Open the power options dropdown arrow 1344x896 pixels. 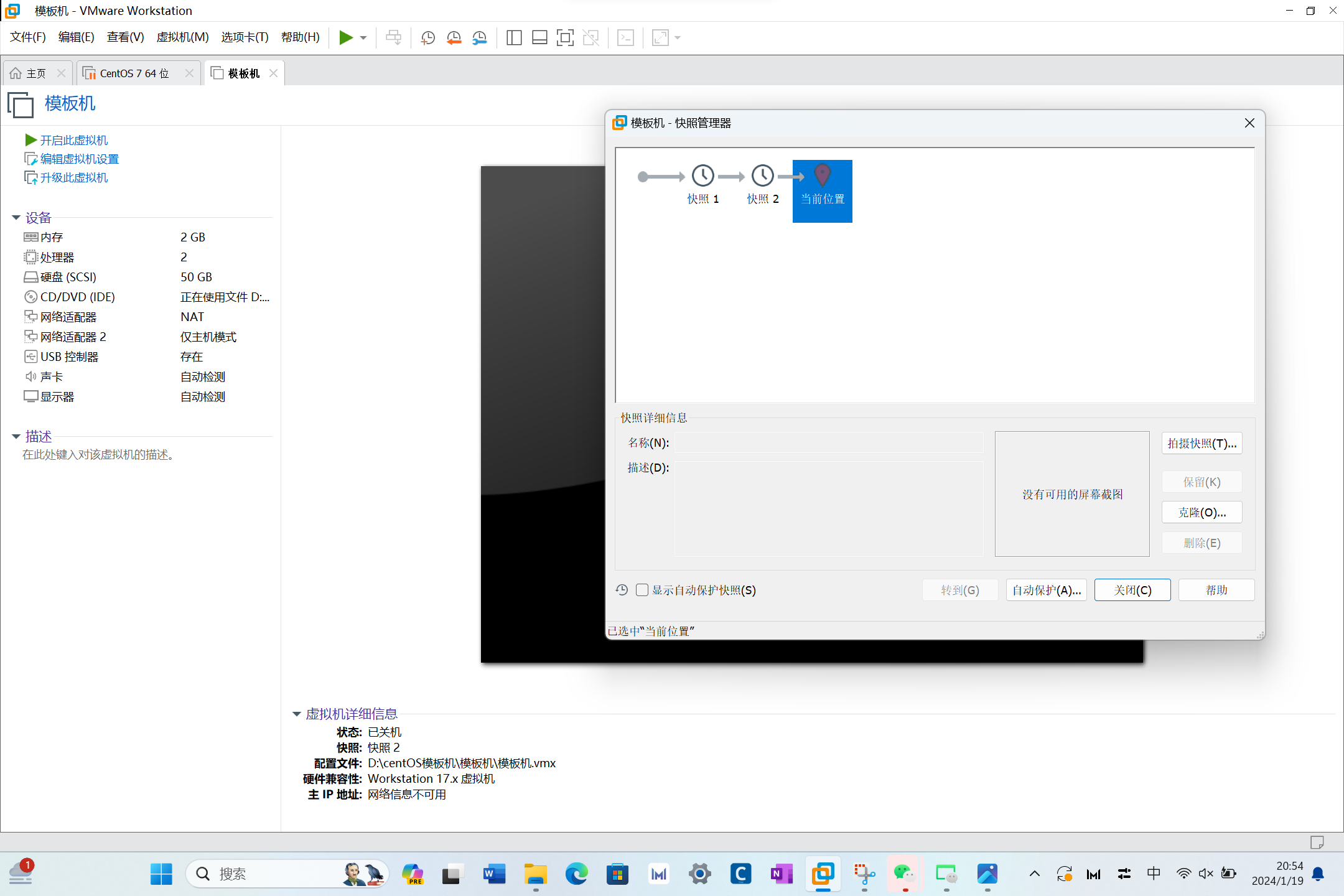click(363, 38)
